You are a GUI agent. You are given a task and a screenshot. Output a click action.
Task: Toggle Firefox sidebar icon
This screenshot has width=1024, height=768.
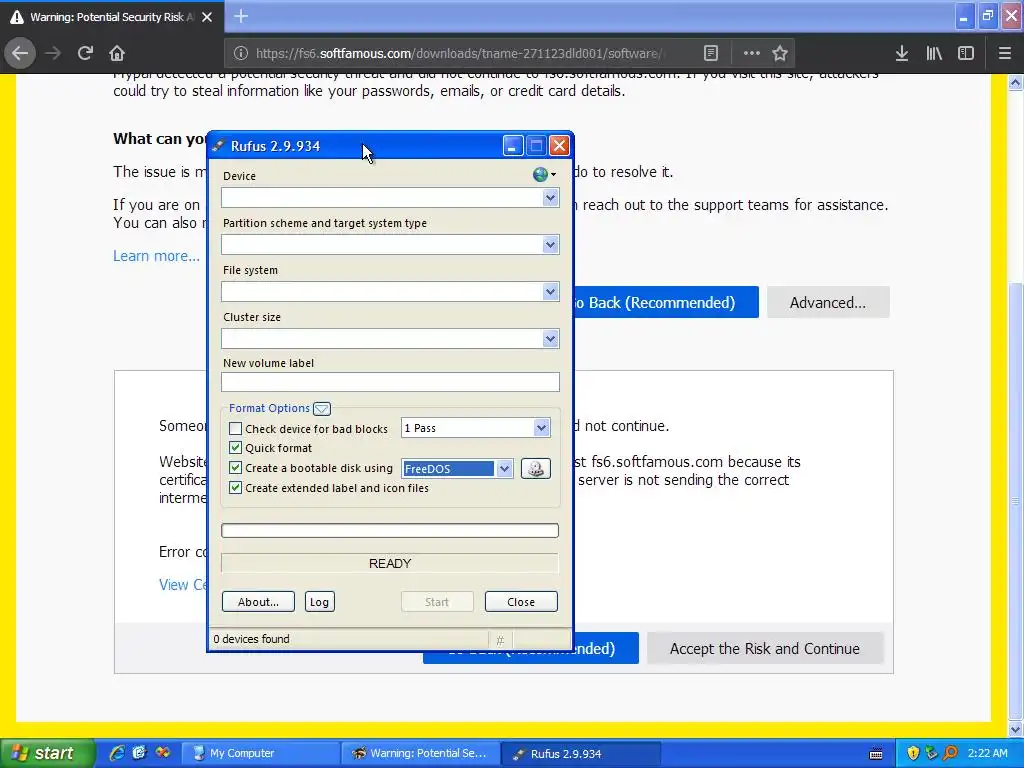(x=966, y=54)
